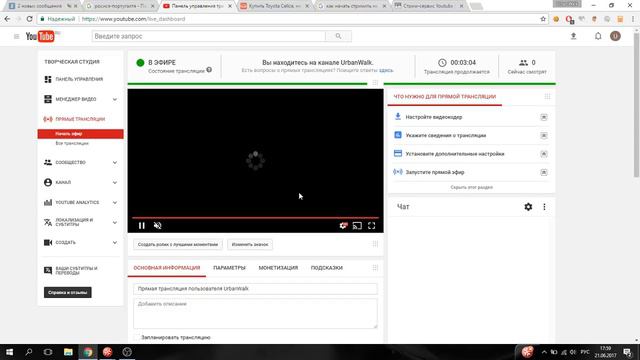Click drag handle beside the tabs row
This screenshot has height=360, width=640.
pos(375,268)
